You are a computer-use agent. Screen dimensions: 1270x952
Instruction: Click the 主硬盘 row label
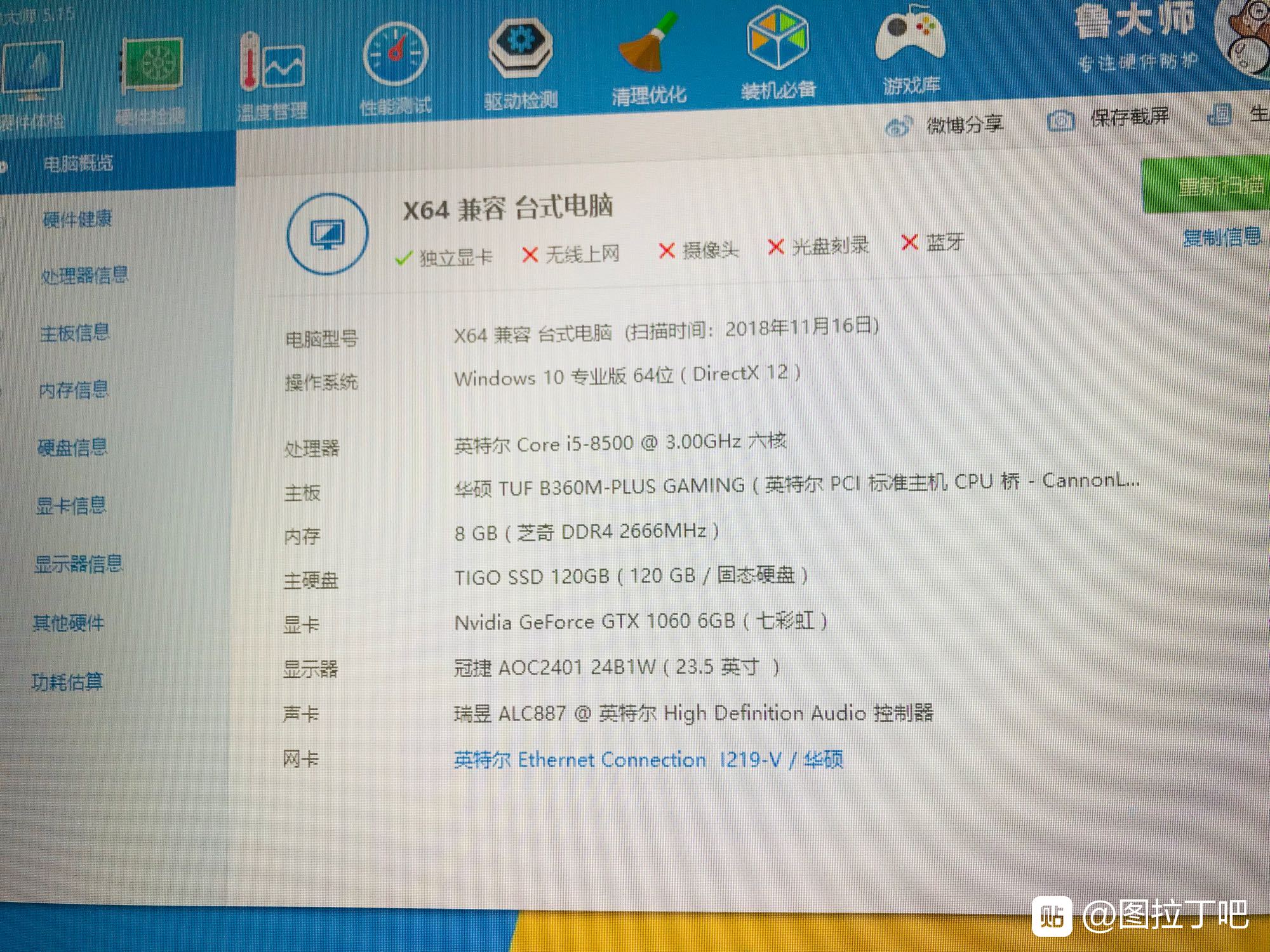click(311, 580)
